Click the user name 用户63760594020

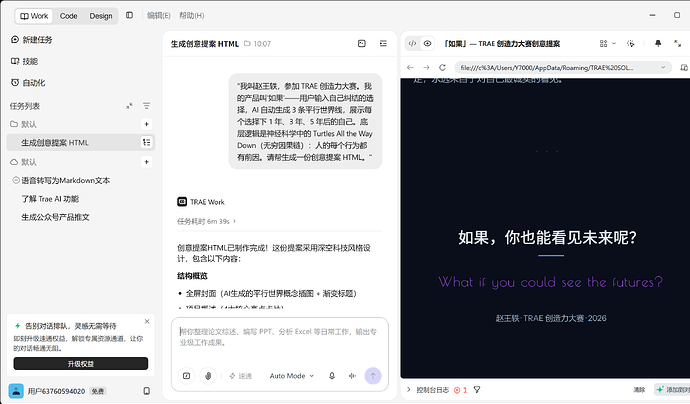click(x=56, y=391)
